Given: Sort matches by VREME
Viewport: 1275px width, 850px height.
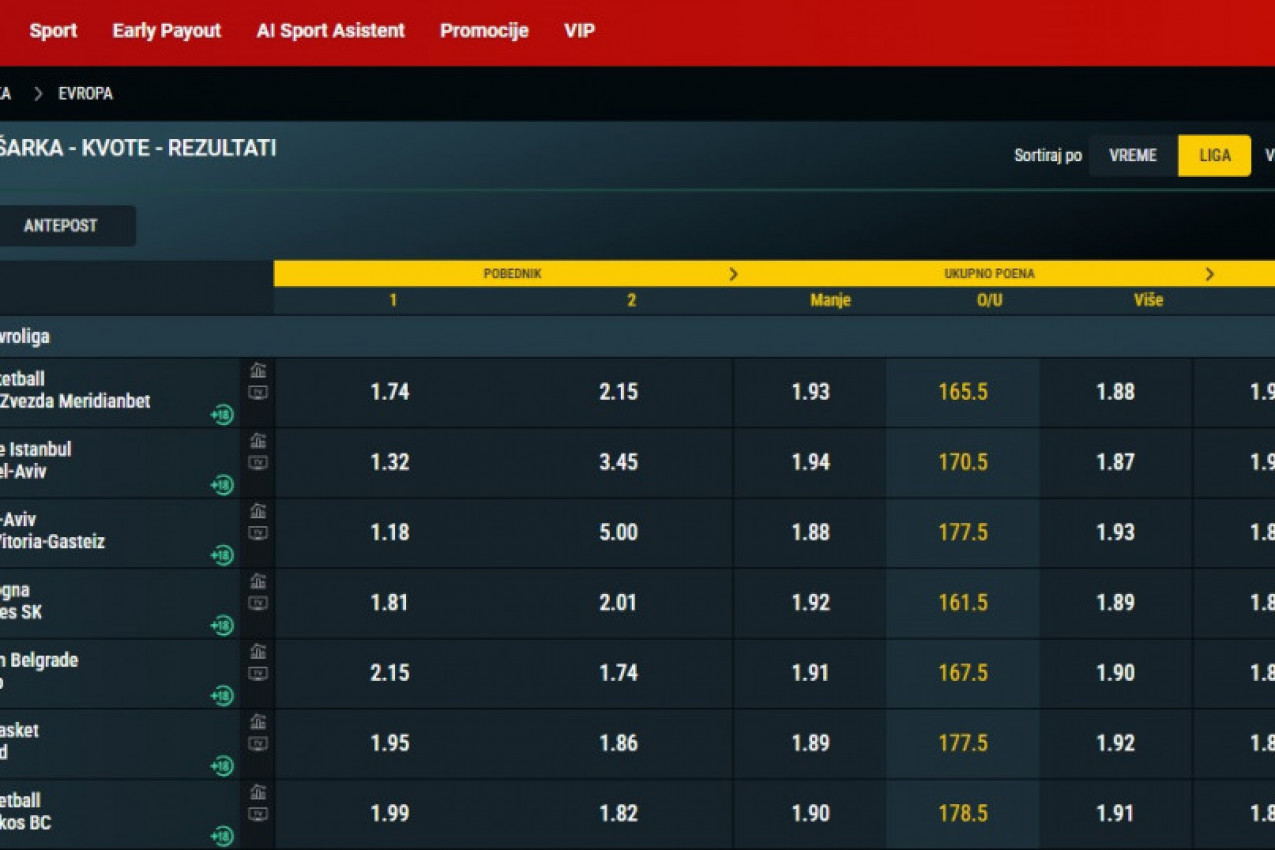Looking at the screenshot, I should (x=1132, y=156).
